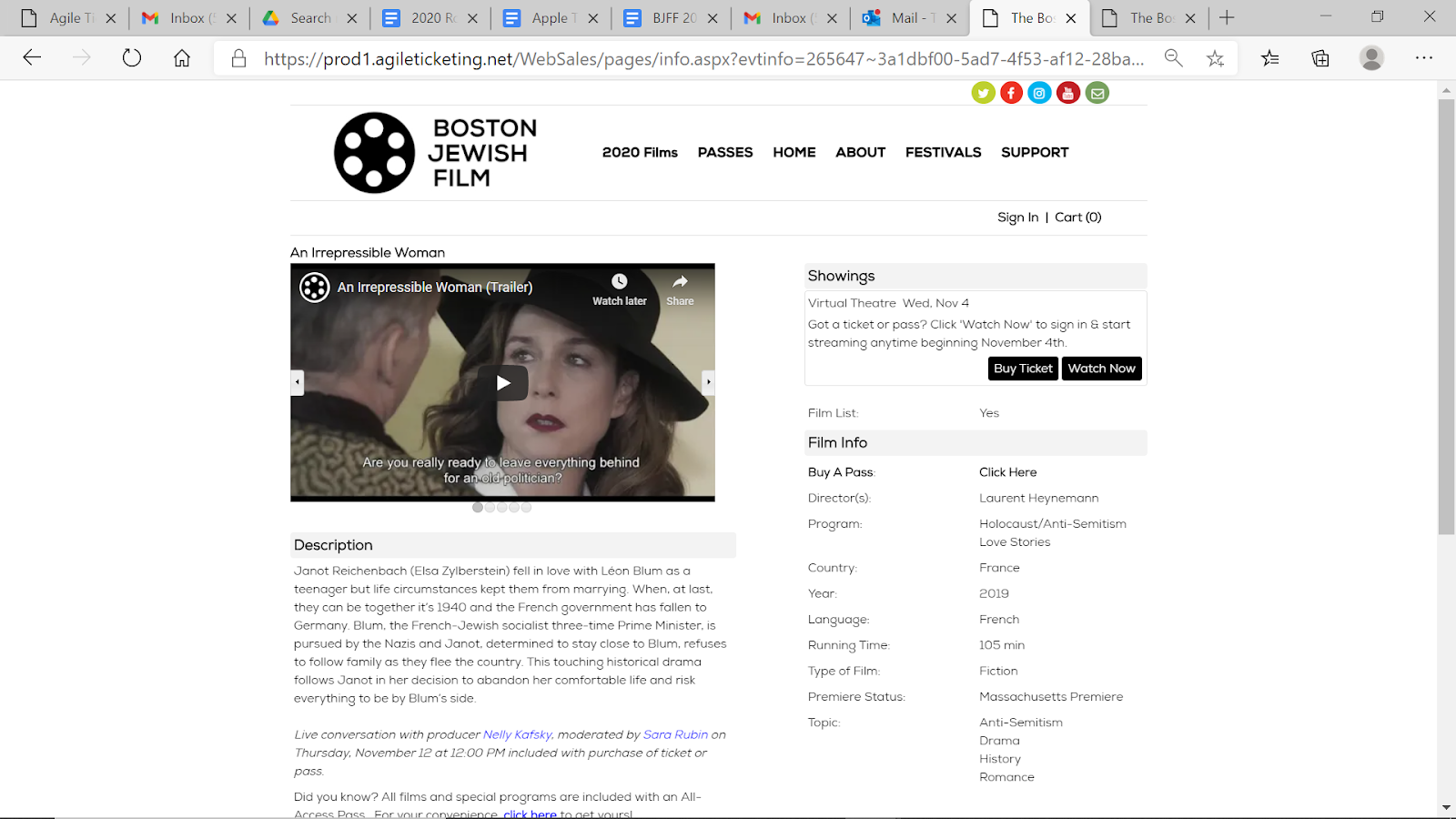Close the Mail Outlook tab

click(952, 18)
